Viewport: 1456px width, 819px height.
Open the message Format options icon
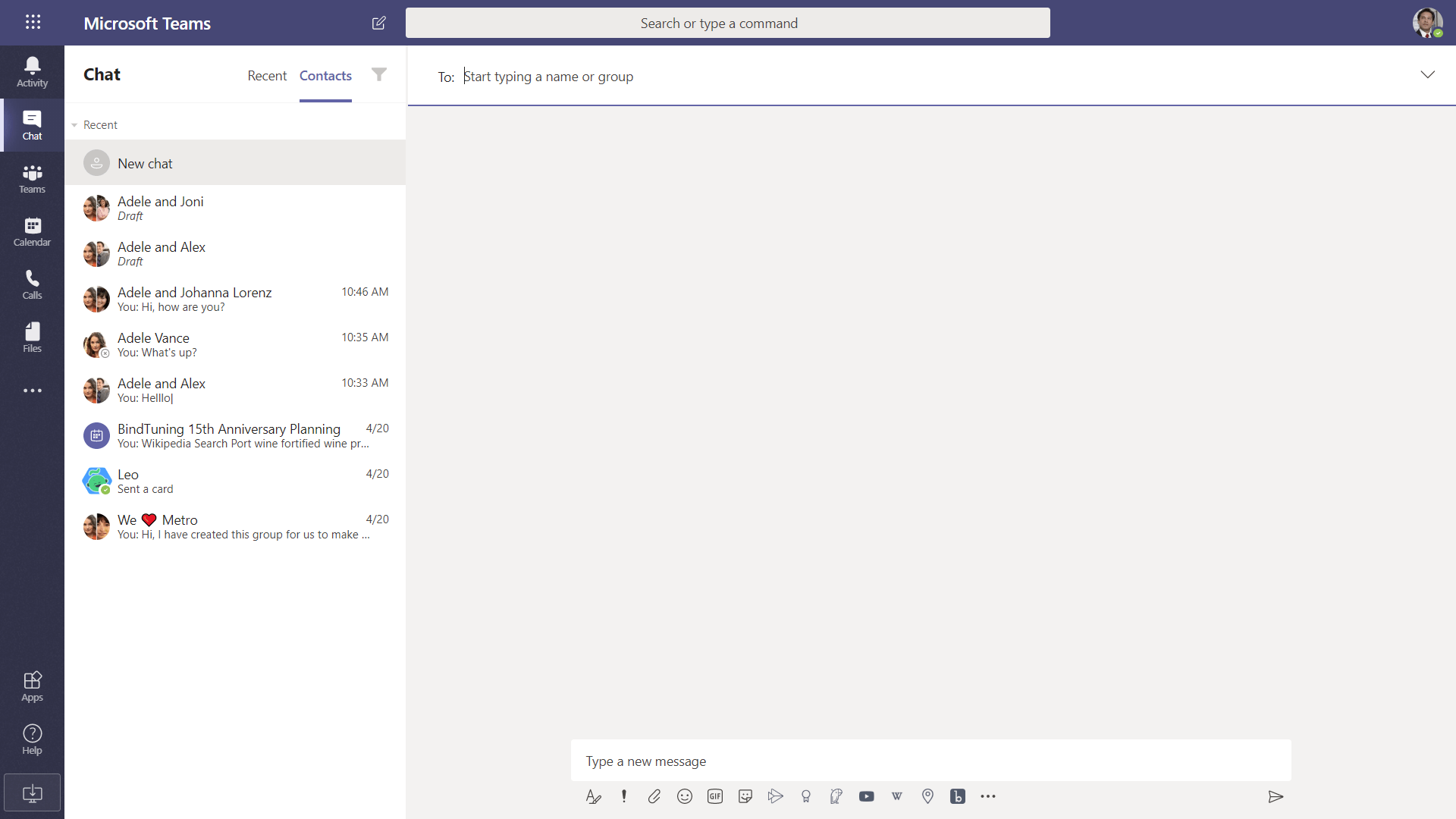[x=593, y=796]
